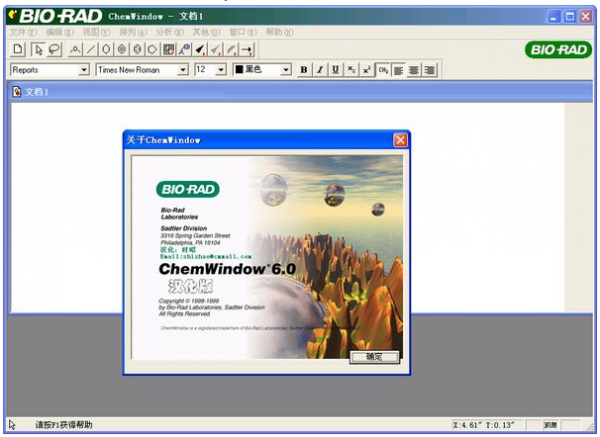
Task: Open the template grid tool
Action: click(168, 49)
